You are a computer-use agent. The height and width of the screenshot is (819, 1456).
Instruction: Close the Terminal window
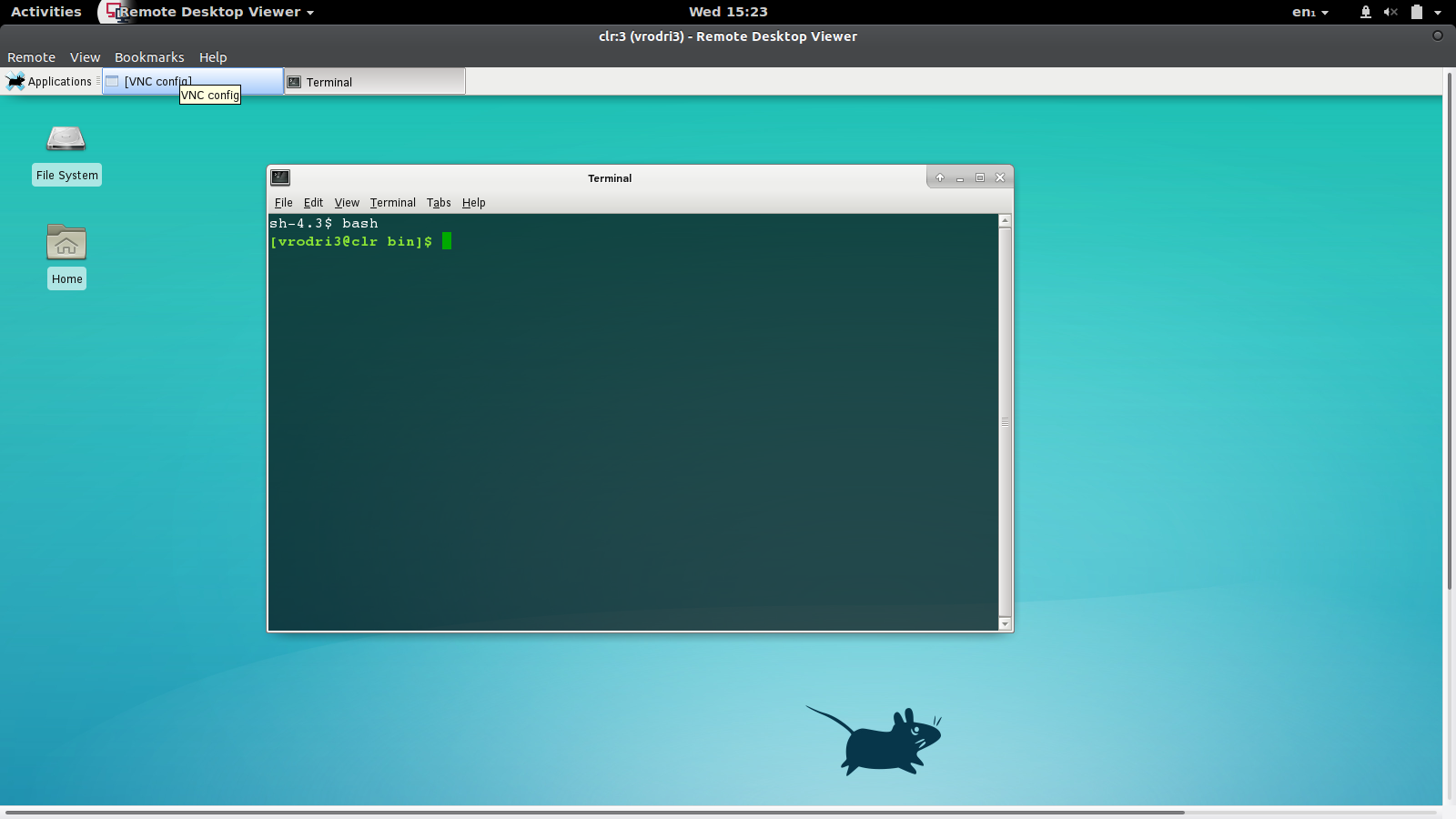click(x=1000, y=177)
